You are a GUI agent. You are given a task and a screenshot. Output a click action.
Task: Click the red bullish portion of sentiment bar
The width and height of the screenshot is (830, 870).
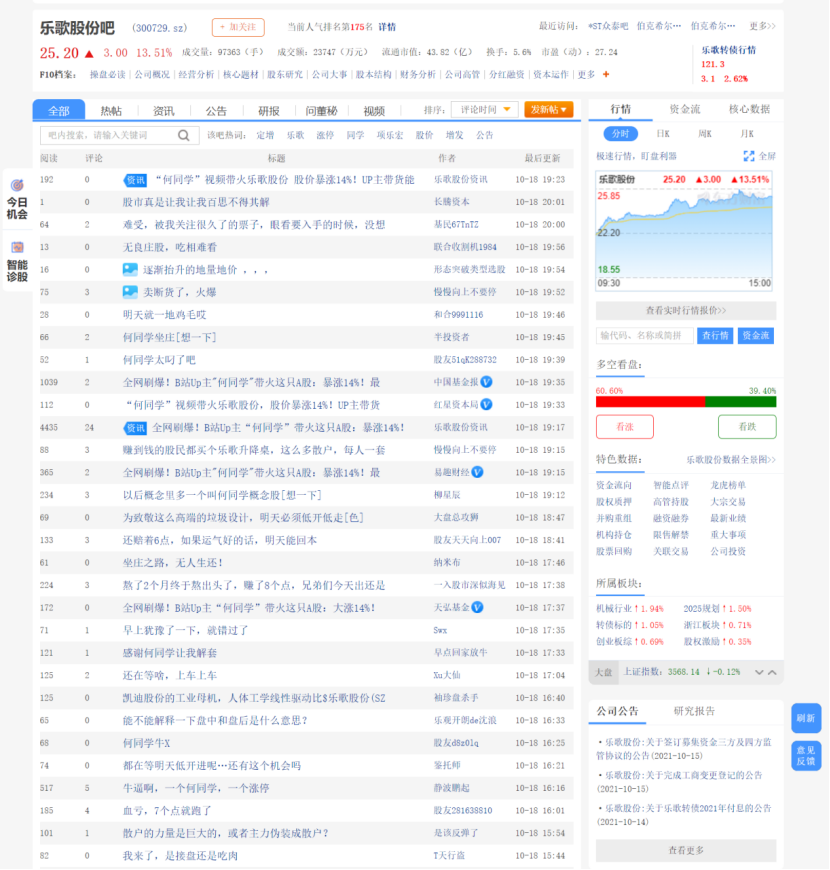point(650,402)
